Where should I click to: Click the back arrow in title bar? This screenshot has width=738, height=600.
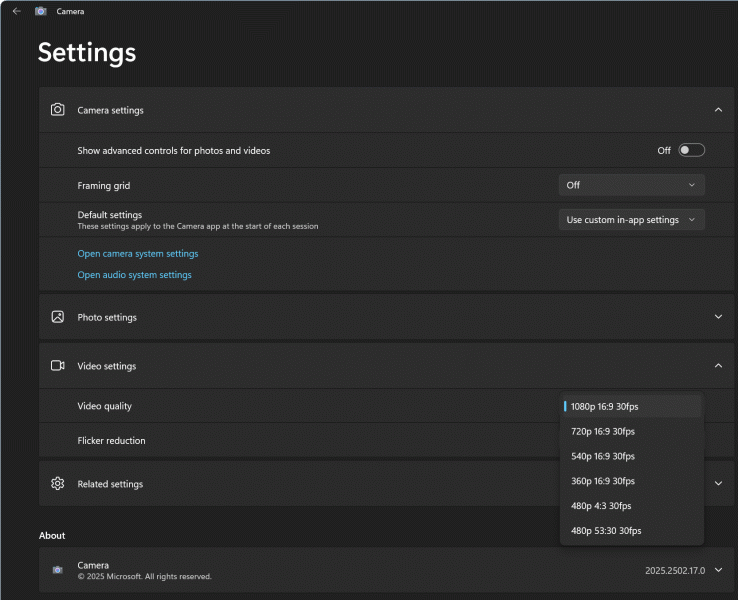pyautogui.click(x=17, y=11)
